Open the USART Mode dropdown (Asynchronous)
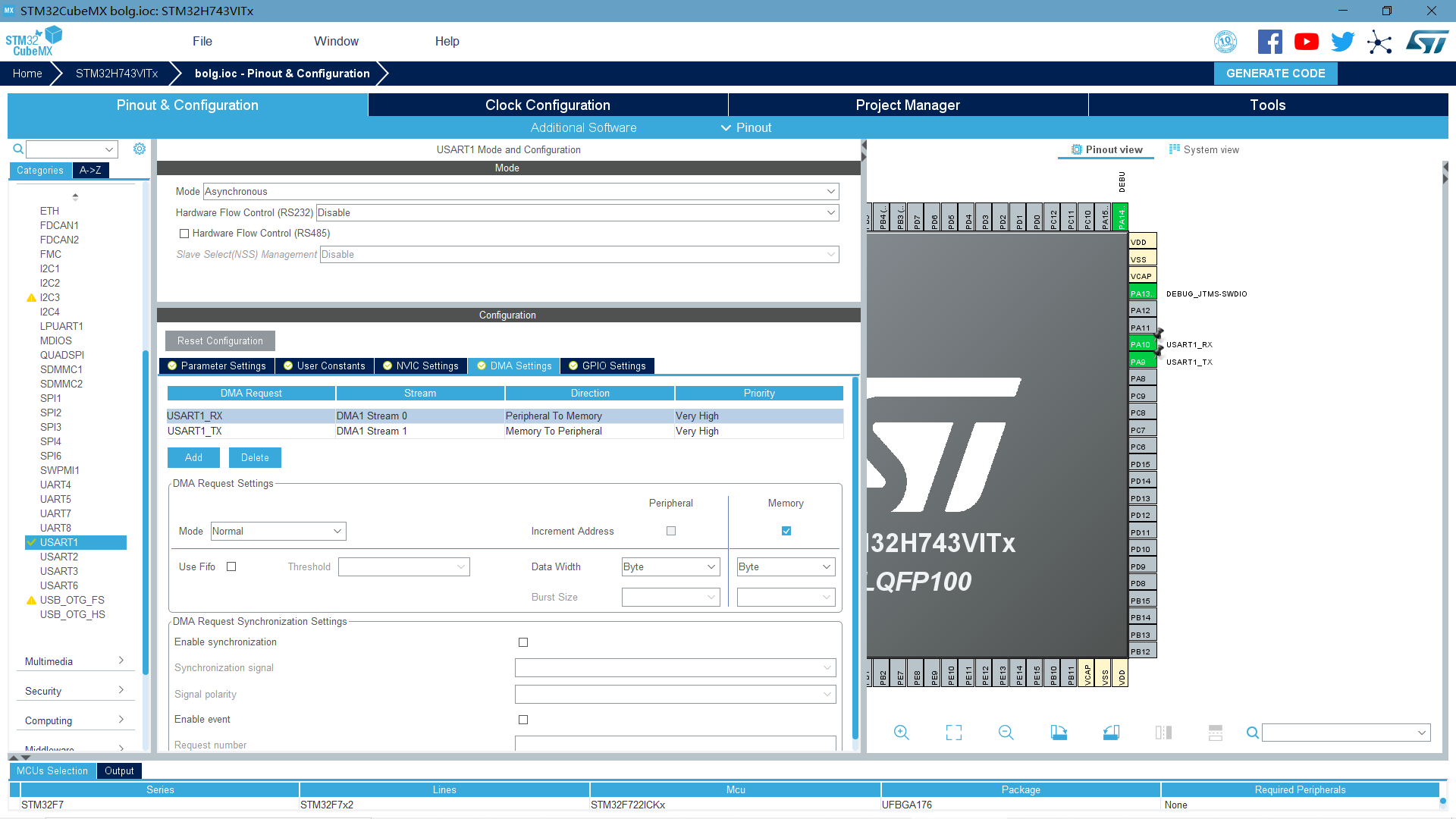 [x=521, y=191]
